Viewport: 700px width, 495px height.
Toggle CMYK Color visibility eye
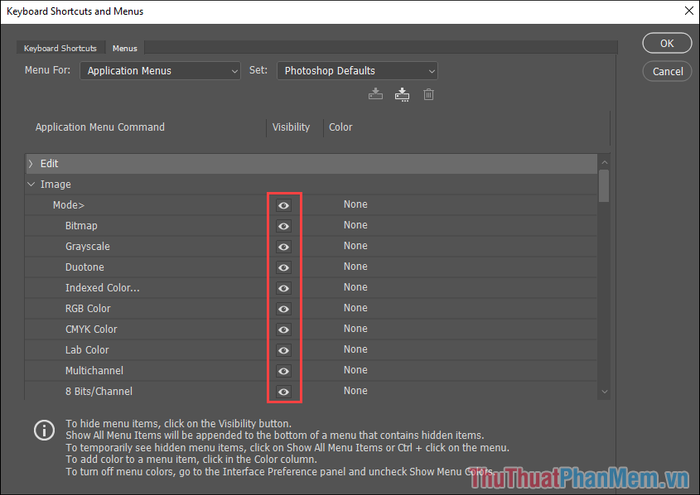[x=283, y=329]
